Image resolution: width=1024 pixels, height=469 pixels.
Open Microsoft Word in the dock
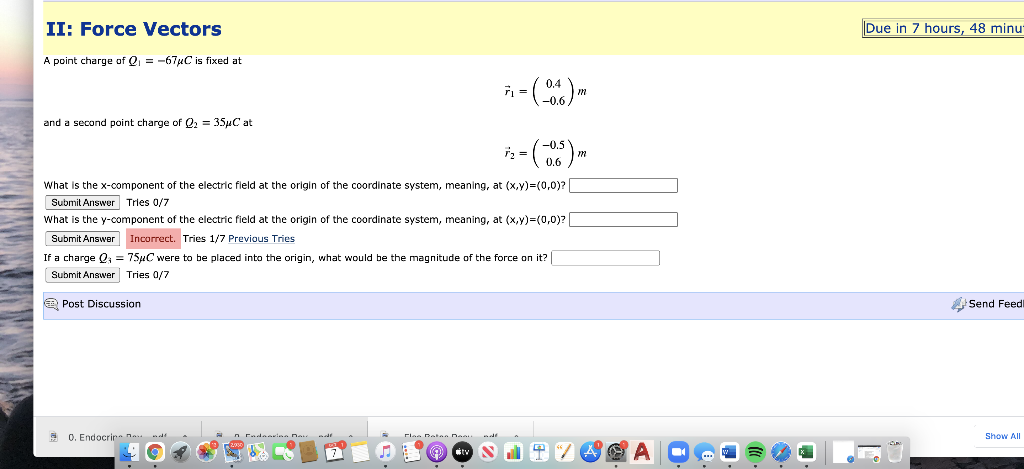tap(729, 452)
